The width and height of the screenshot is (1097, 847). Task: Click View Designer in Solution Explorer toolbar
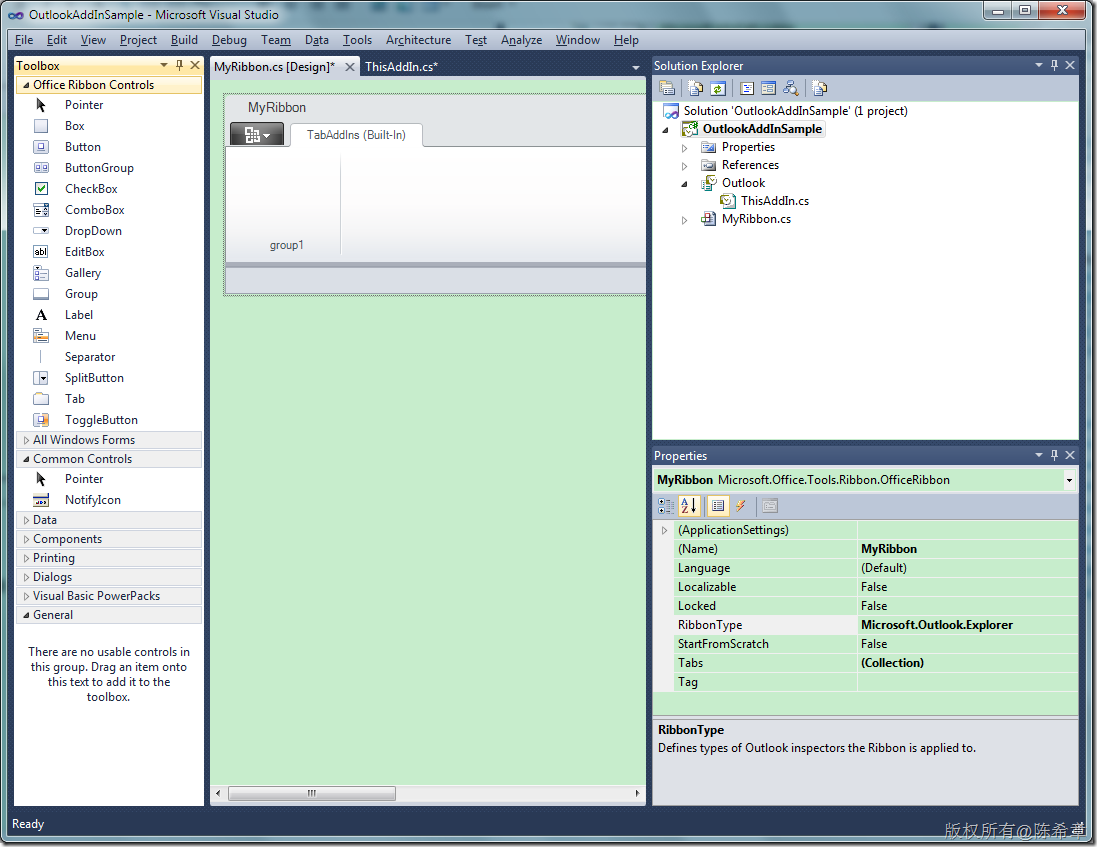[768, 88]
